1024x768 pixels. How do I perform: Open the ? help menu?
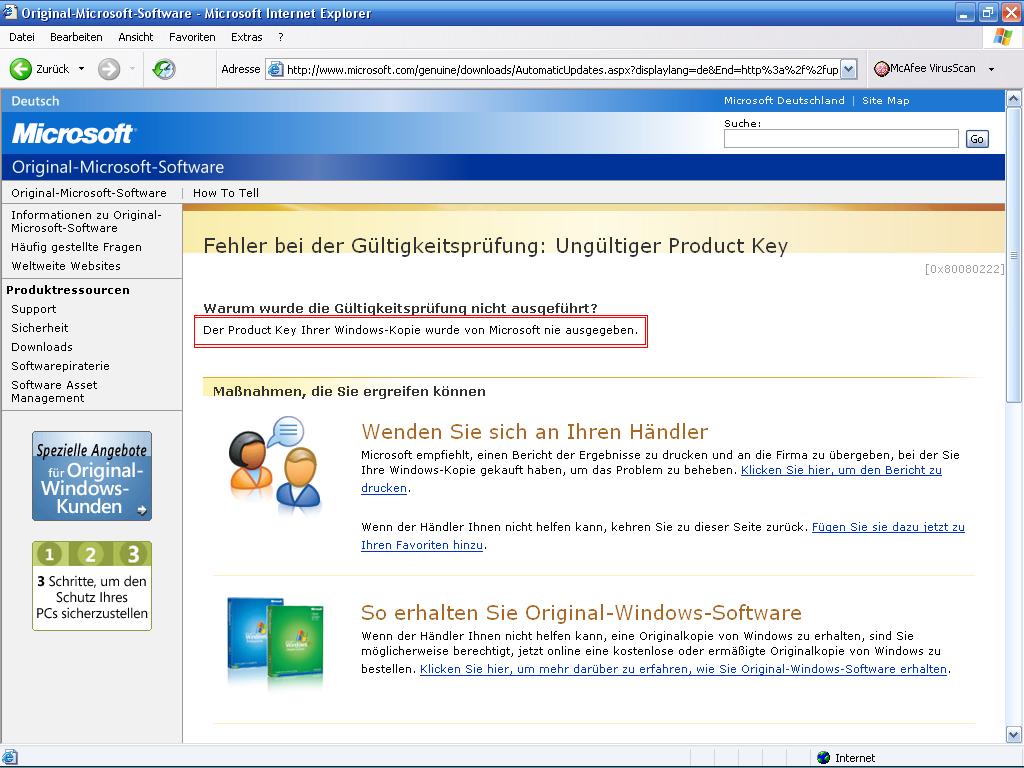coord(281,37)
